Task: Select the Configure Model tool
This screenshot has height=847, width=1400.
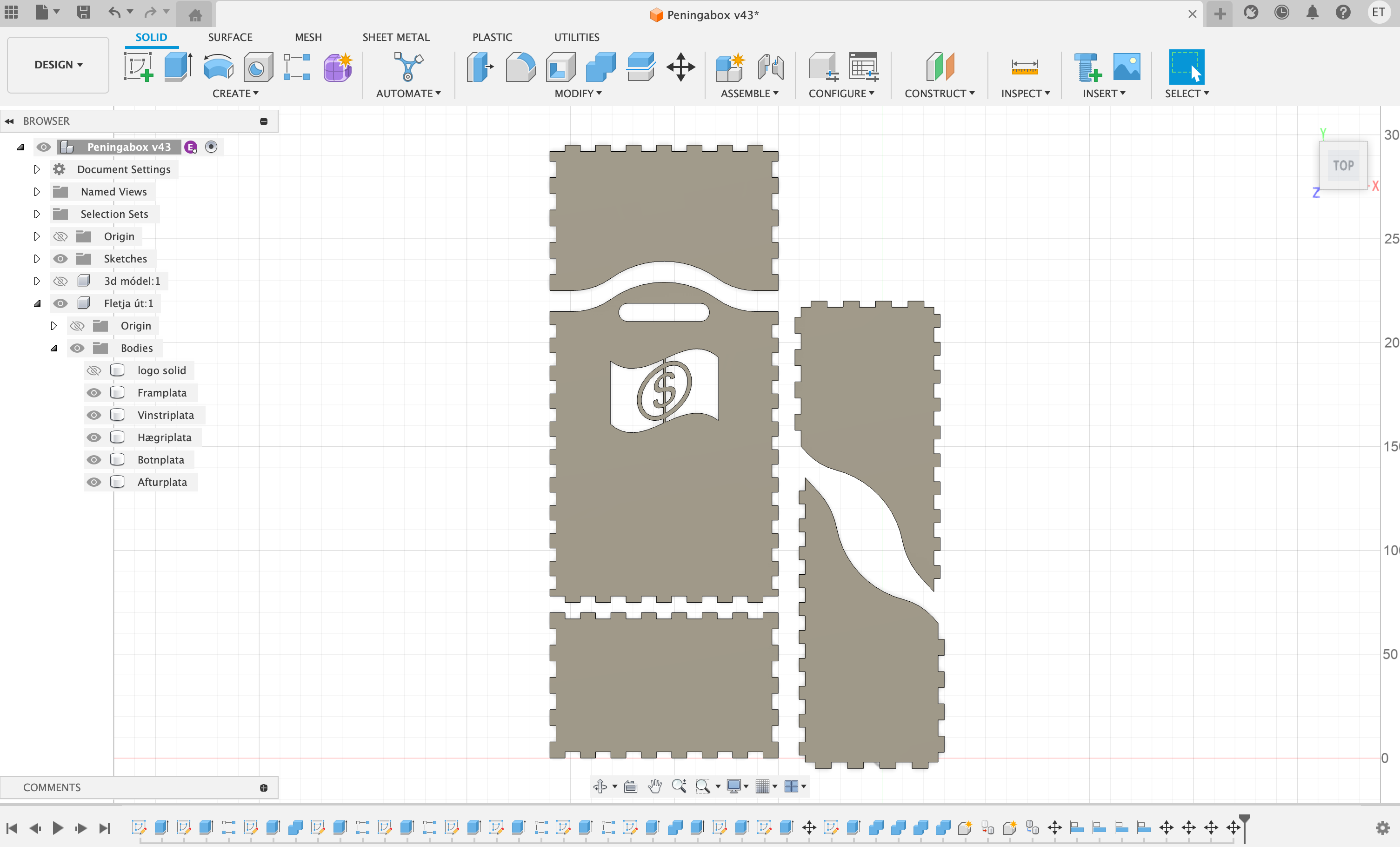Action: (823, 67)
